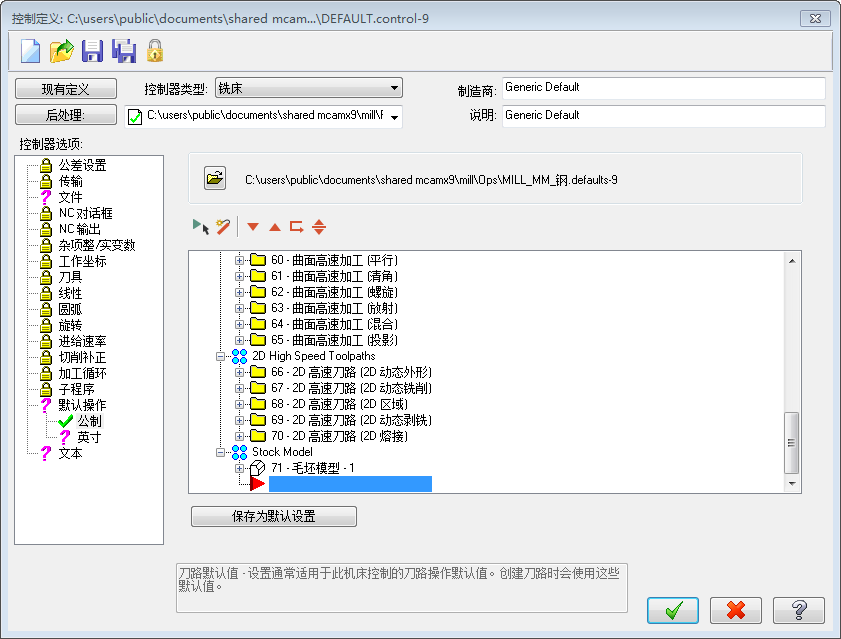Click the red position-insert-arrow rectangle icon
Viewport: 841px width, 639px height.
[297, 226]
